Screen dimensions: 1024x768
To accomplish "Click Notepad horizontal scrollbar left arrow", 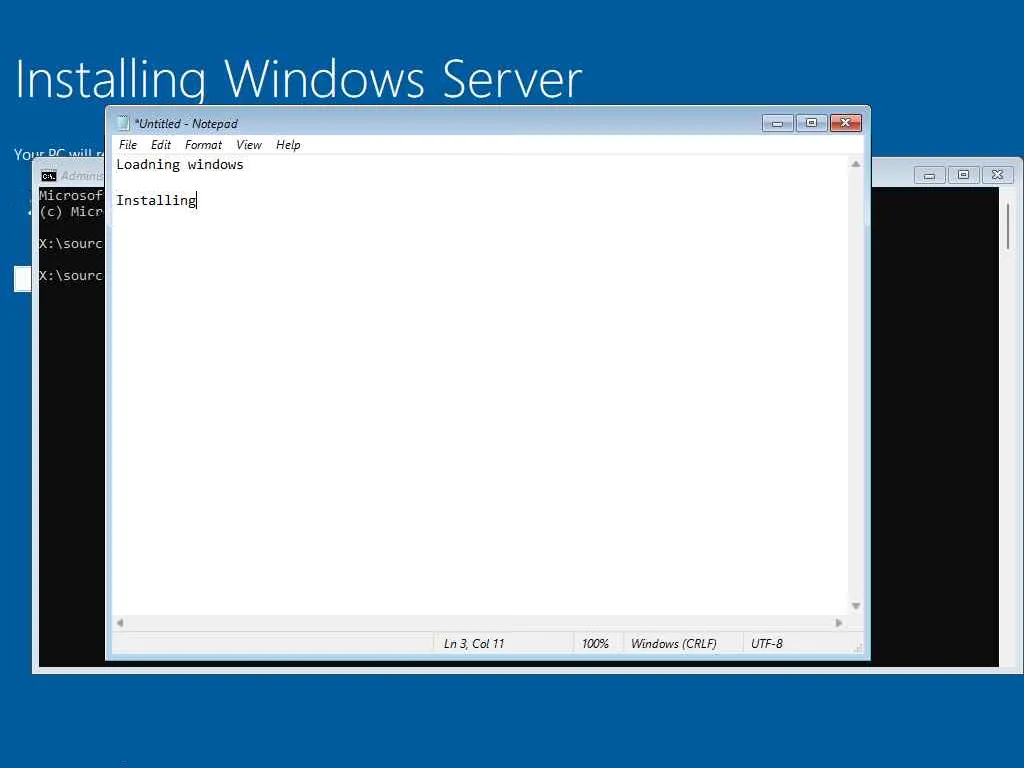I will 120,623.
